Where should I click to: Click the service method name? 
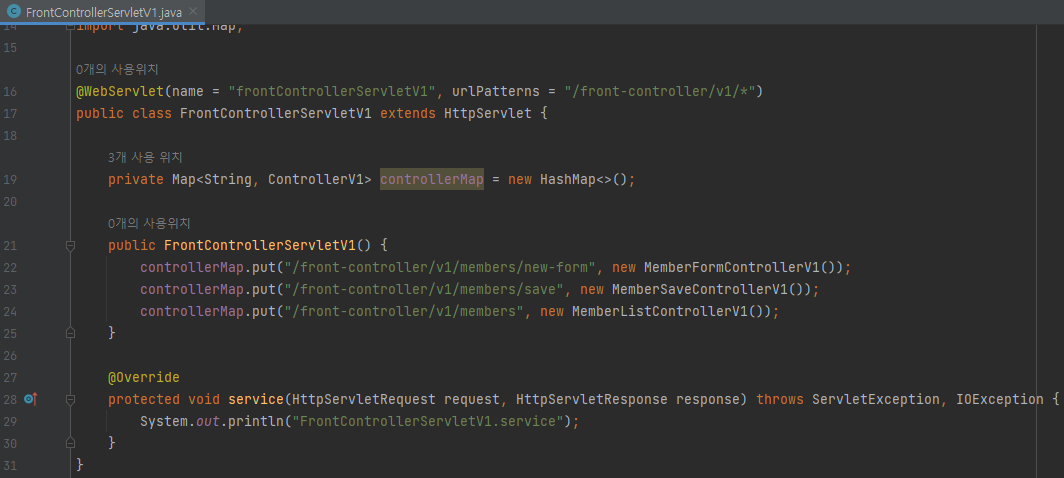pos(255,399)
